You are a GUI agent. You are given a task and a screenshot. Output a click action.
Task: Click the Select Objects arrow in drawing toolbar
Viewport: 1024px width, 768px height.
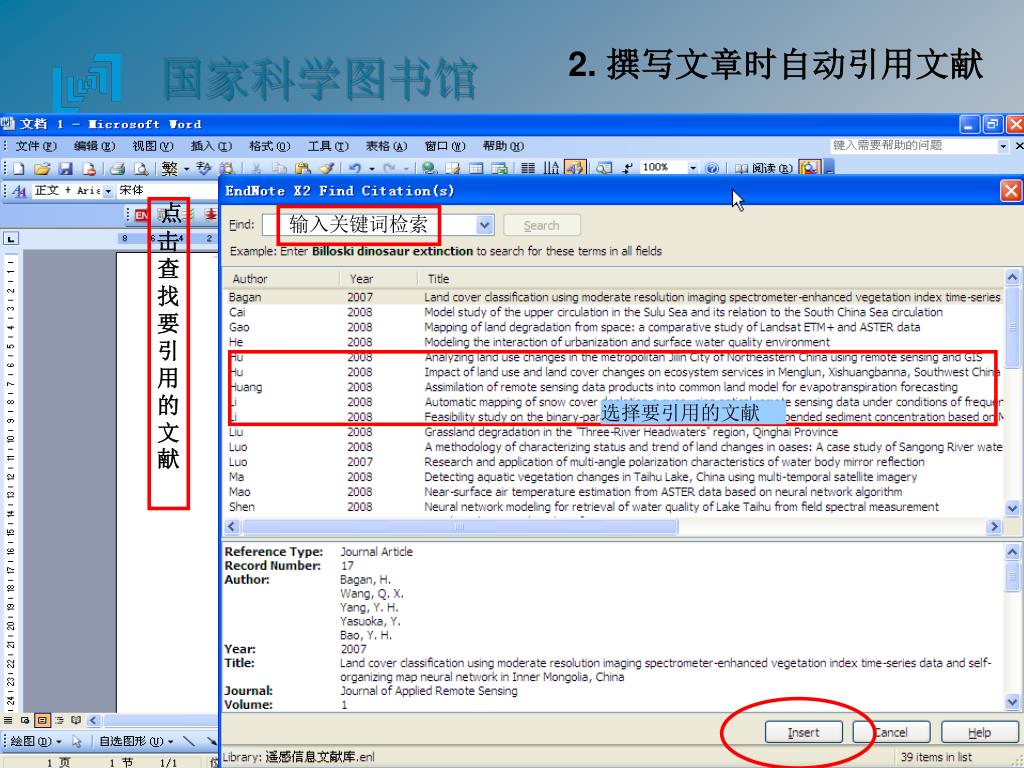click(77, 741)
